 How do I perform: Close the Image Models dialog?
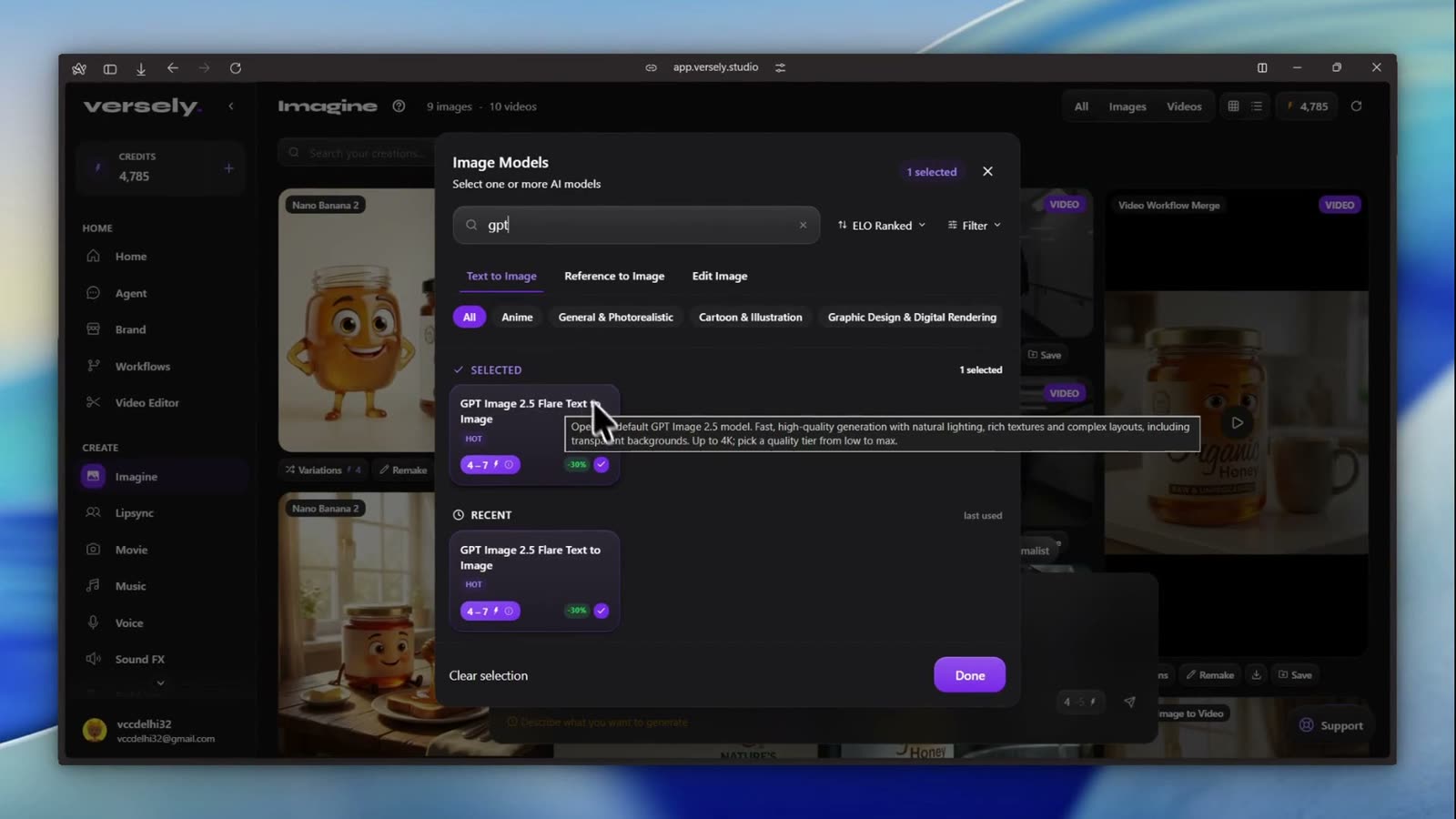pos(987,171)
